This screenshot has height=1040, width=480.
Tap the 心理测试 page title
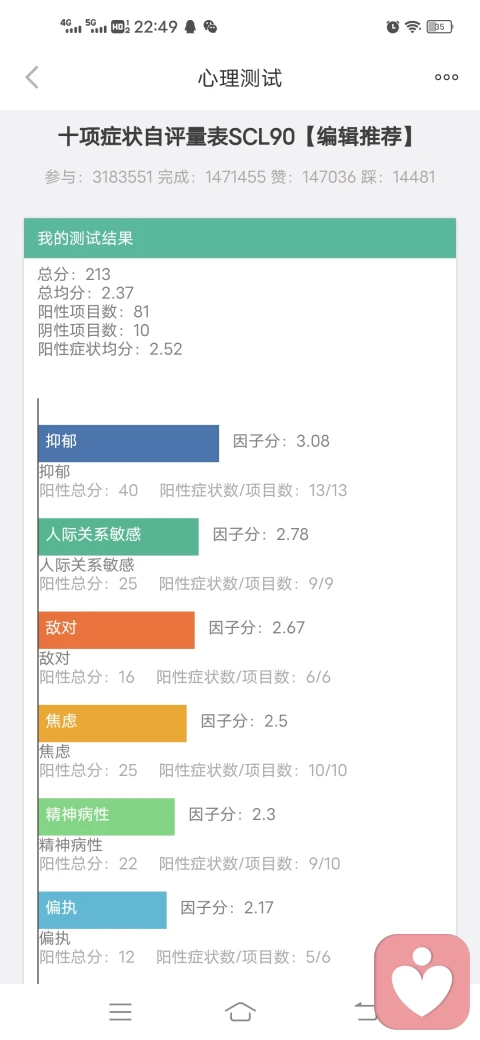tap(240, 78)
